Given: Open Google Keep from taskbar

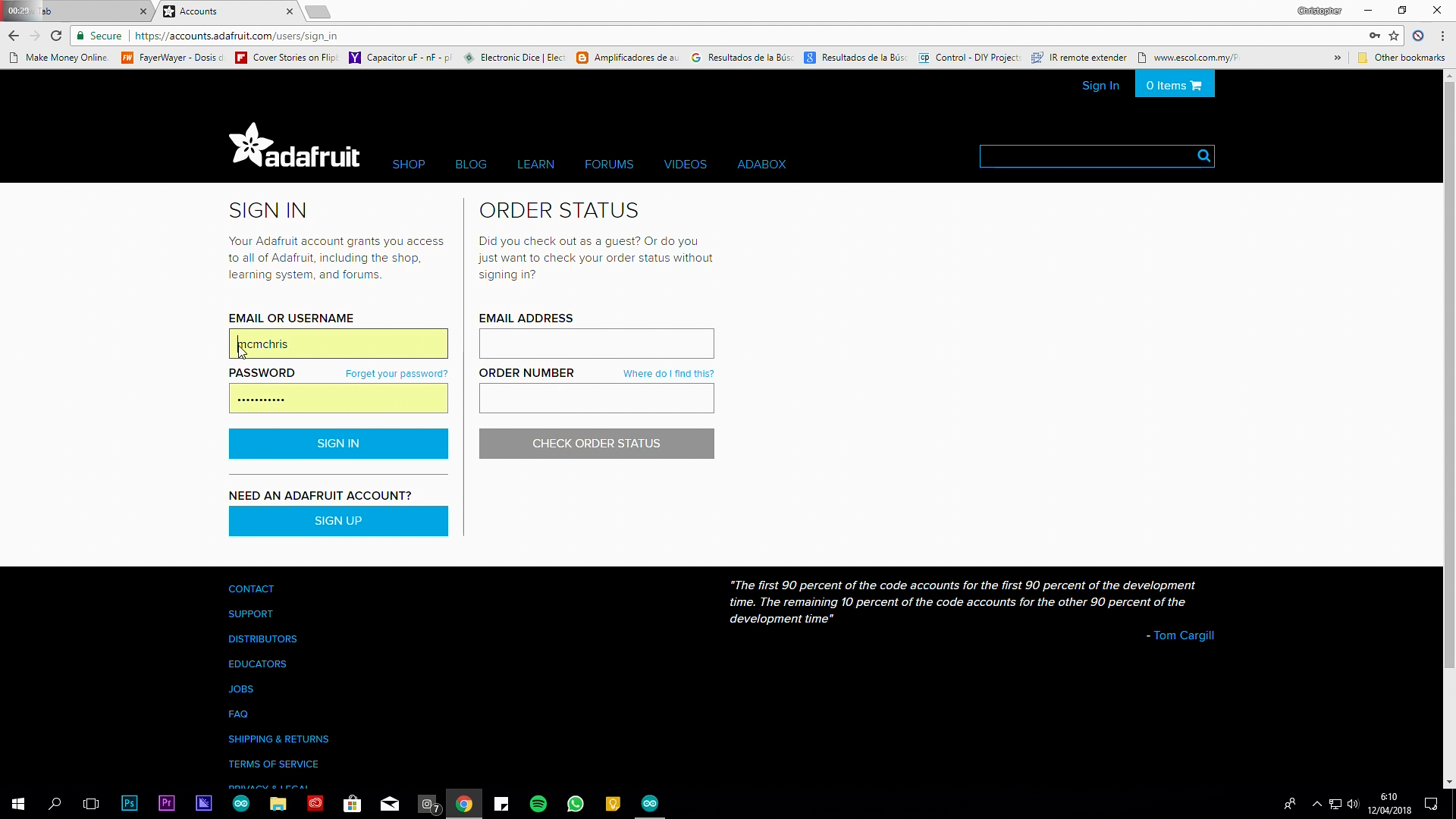Looking at the screenshot, I should (x=613, y=804).
